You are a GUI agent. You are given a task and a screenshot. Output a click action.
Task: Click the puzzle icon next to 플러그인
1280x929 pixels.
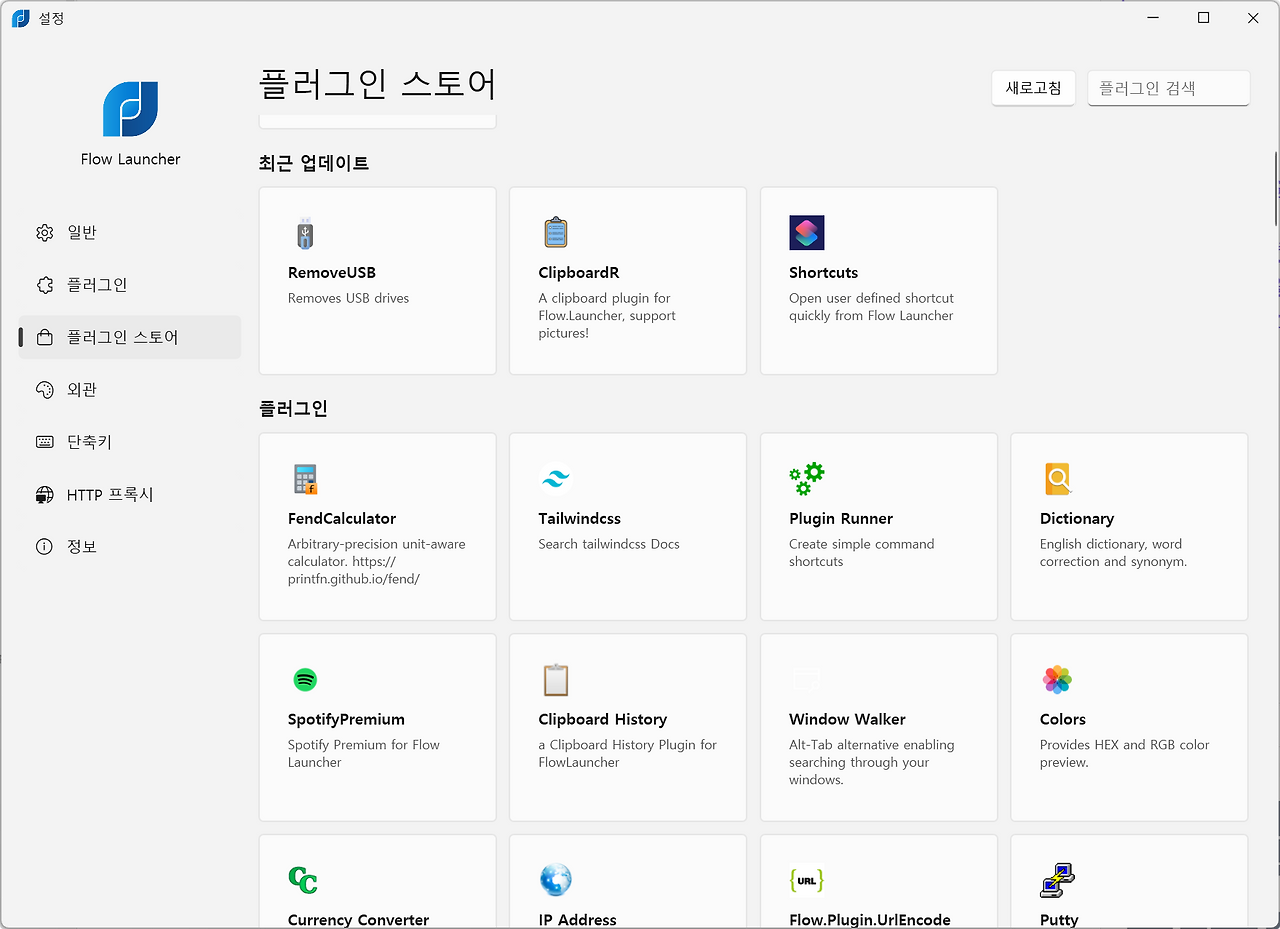(44, 285)
